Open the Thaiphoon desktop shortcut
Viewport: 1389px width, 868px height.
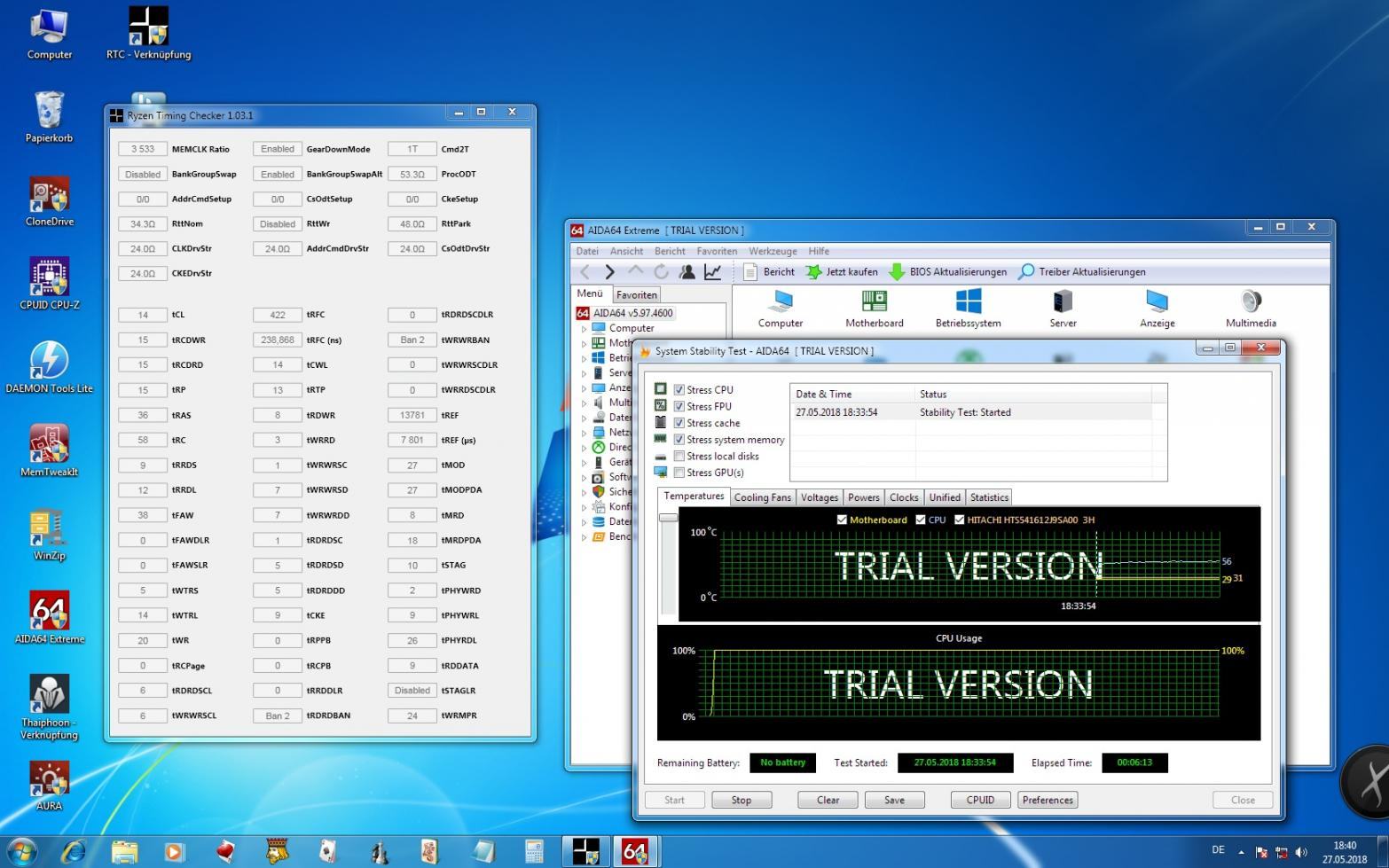click(50, 707)
